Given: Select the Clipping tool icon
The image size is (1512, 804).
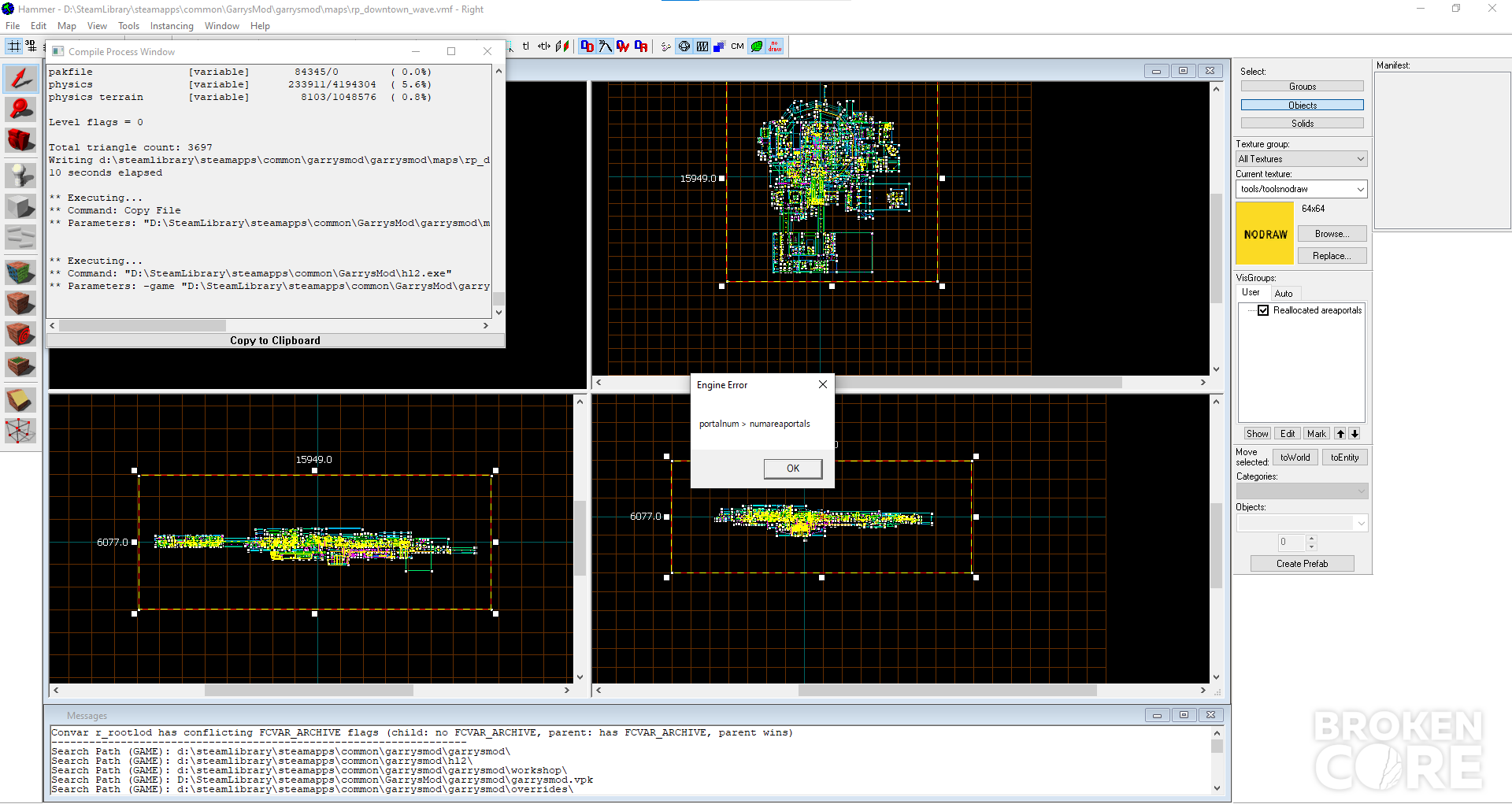Looking at the screenshot, I should [x=21, y=400].
